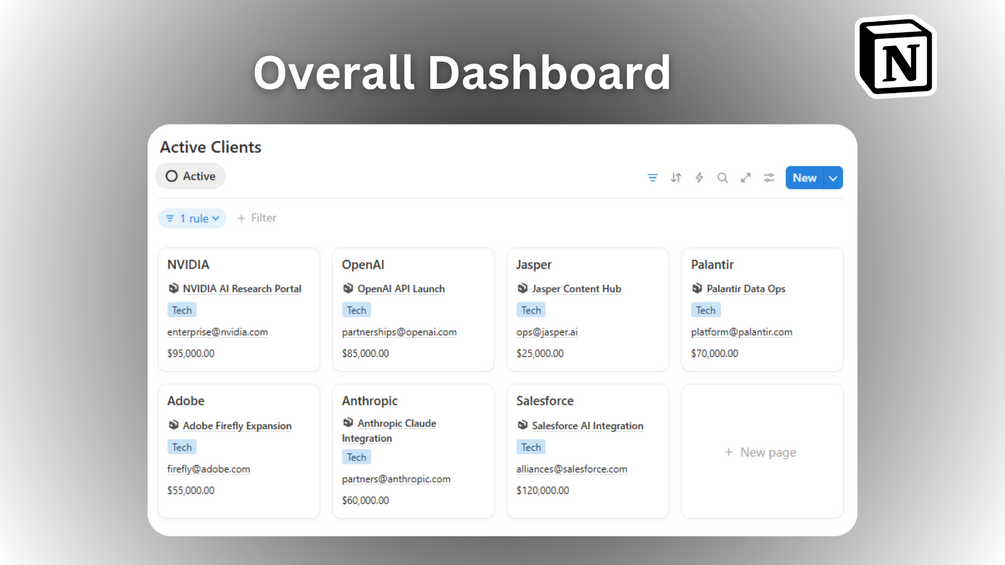Click the New button
This screenshot has height=565, width=1005.
pyautogui.click(x=804, y=178)
